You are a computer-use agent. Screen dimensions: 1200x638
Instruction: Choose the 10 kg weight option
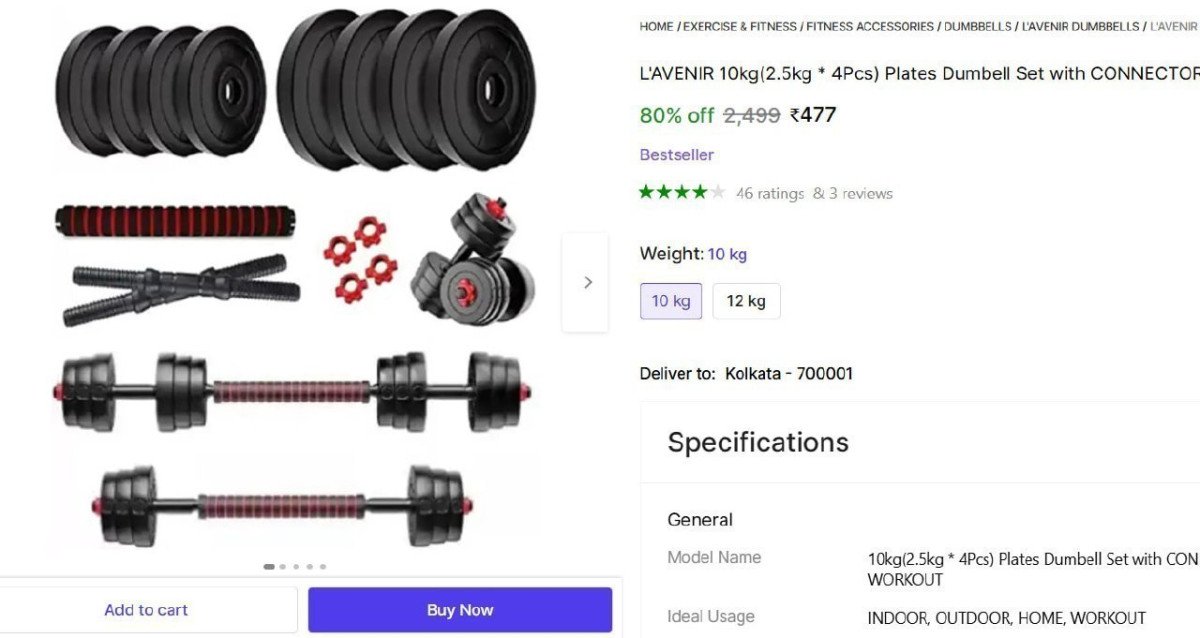[671, 301]
